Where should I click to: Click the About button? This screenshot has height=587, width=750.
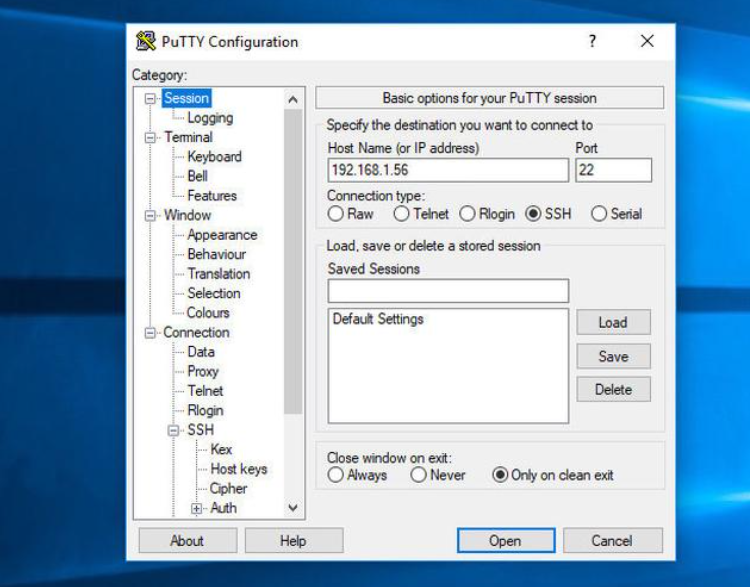[188, 541]
